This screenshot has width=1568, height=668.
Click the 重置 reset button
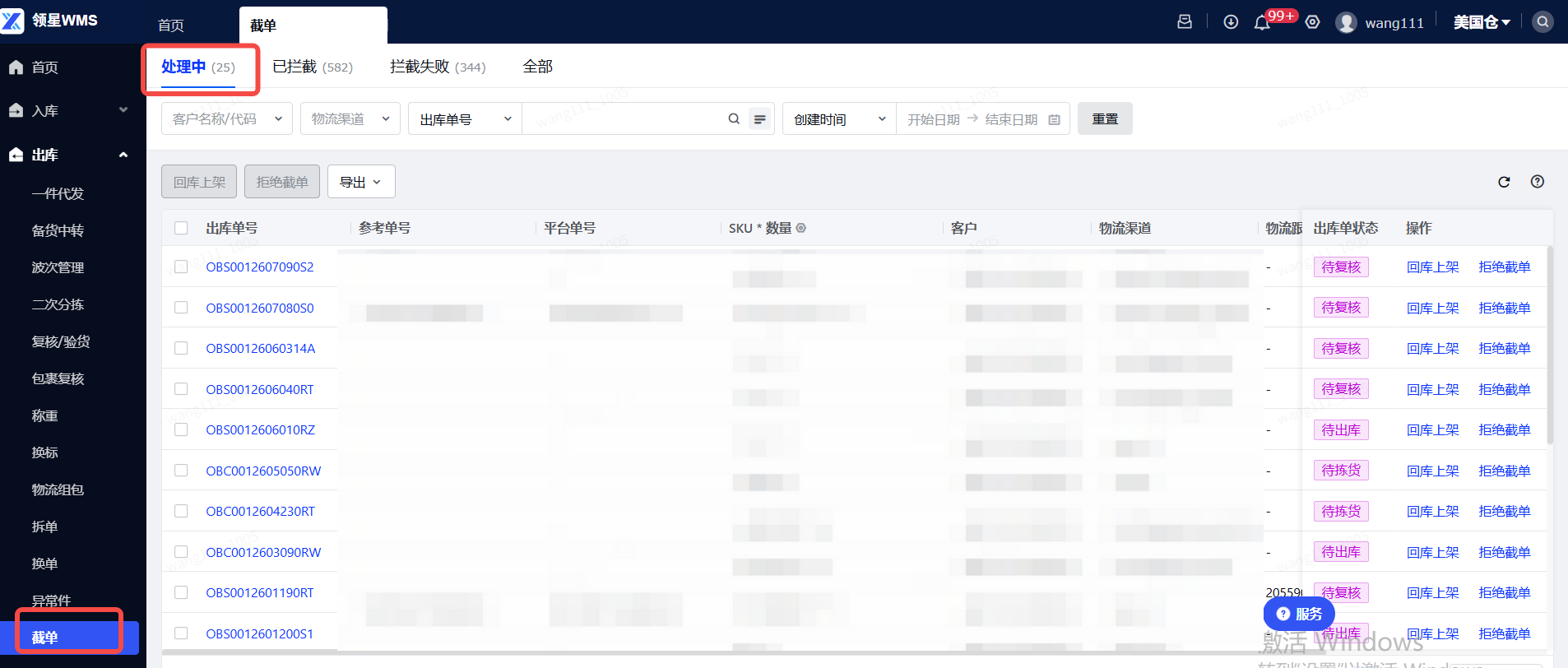[x=1105, y=118]
